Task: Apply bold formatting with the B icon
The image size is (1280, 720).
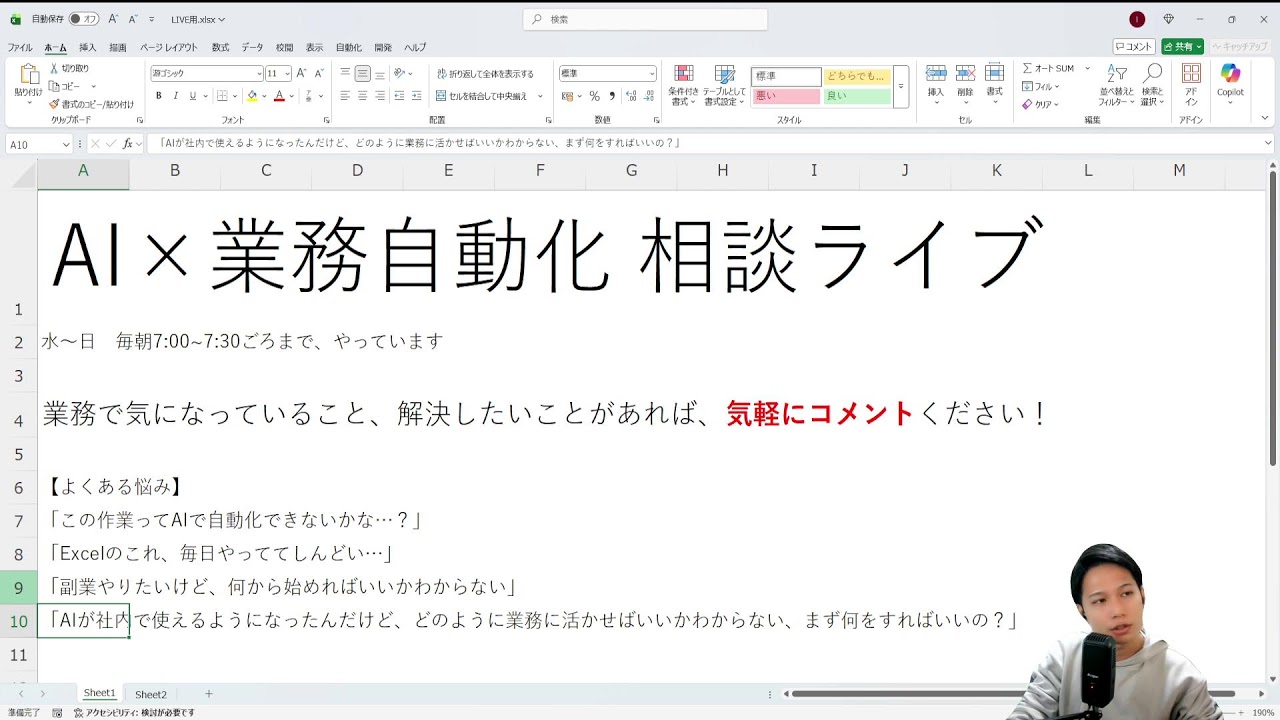Action: pyautogui.click(x=158, y=96)
